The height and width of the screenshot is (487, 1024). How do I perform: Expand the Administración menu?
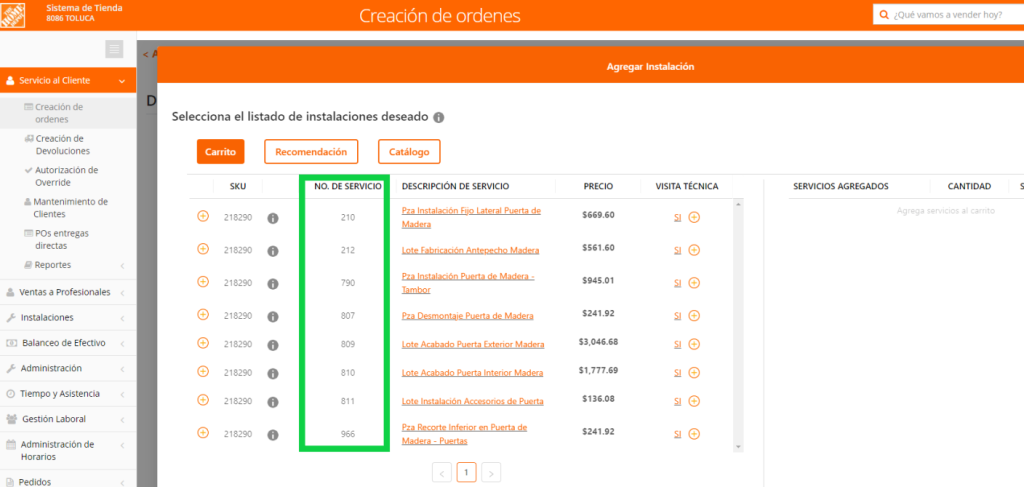pyautogui.click(x=68, y=369)
